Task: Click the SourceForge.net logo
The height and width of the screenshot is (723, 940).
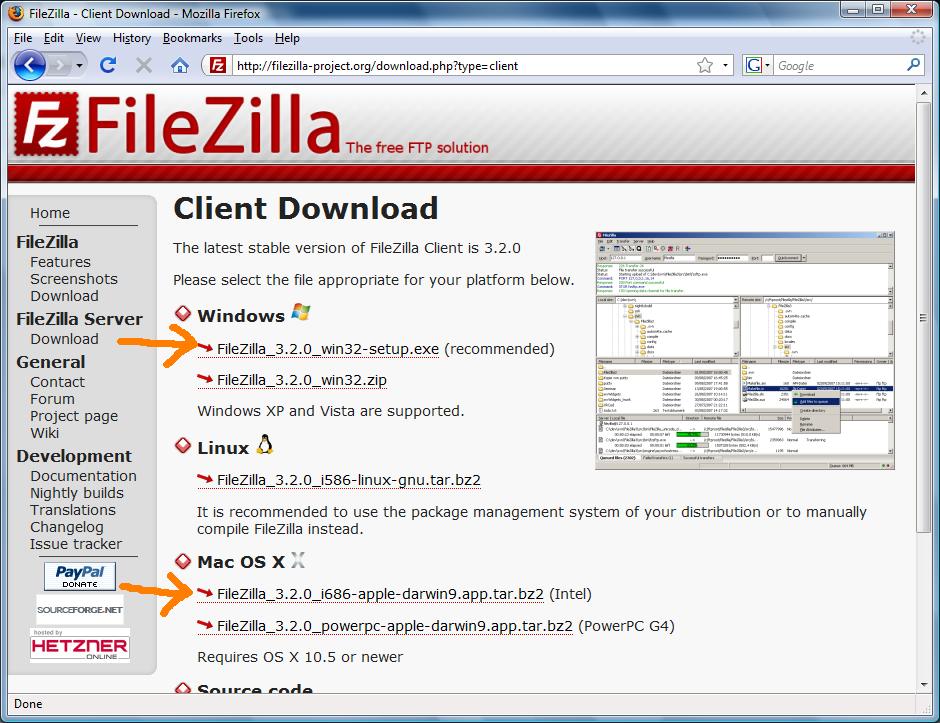Action: coord(80,610)
